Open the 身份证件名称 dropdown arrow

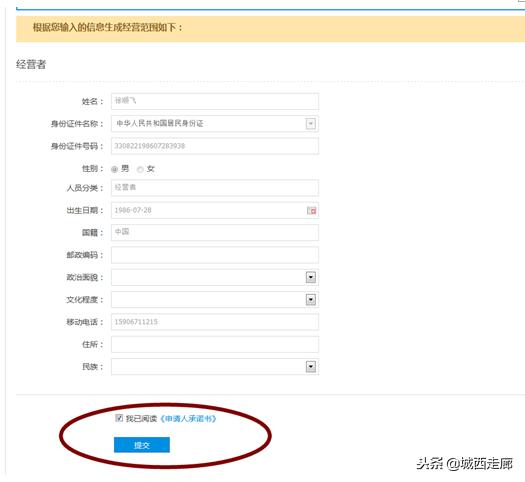(x=310, y=124)
